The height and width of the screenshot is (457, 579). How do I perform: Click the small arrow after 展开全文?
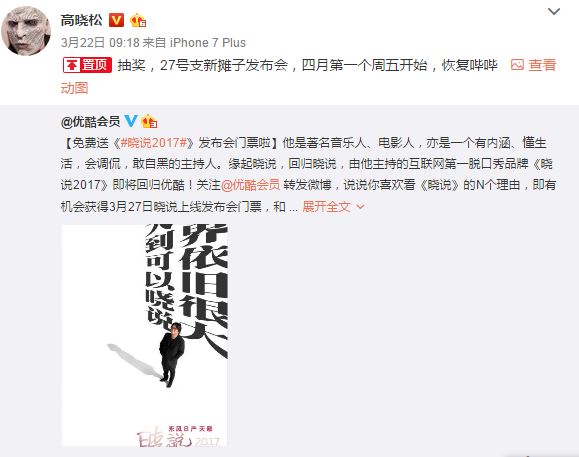tap(360, 207)
